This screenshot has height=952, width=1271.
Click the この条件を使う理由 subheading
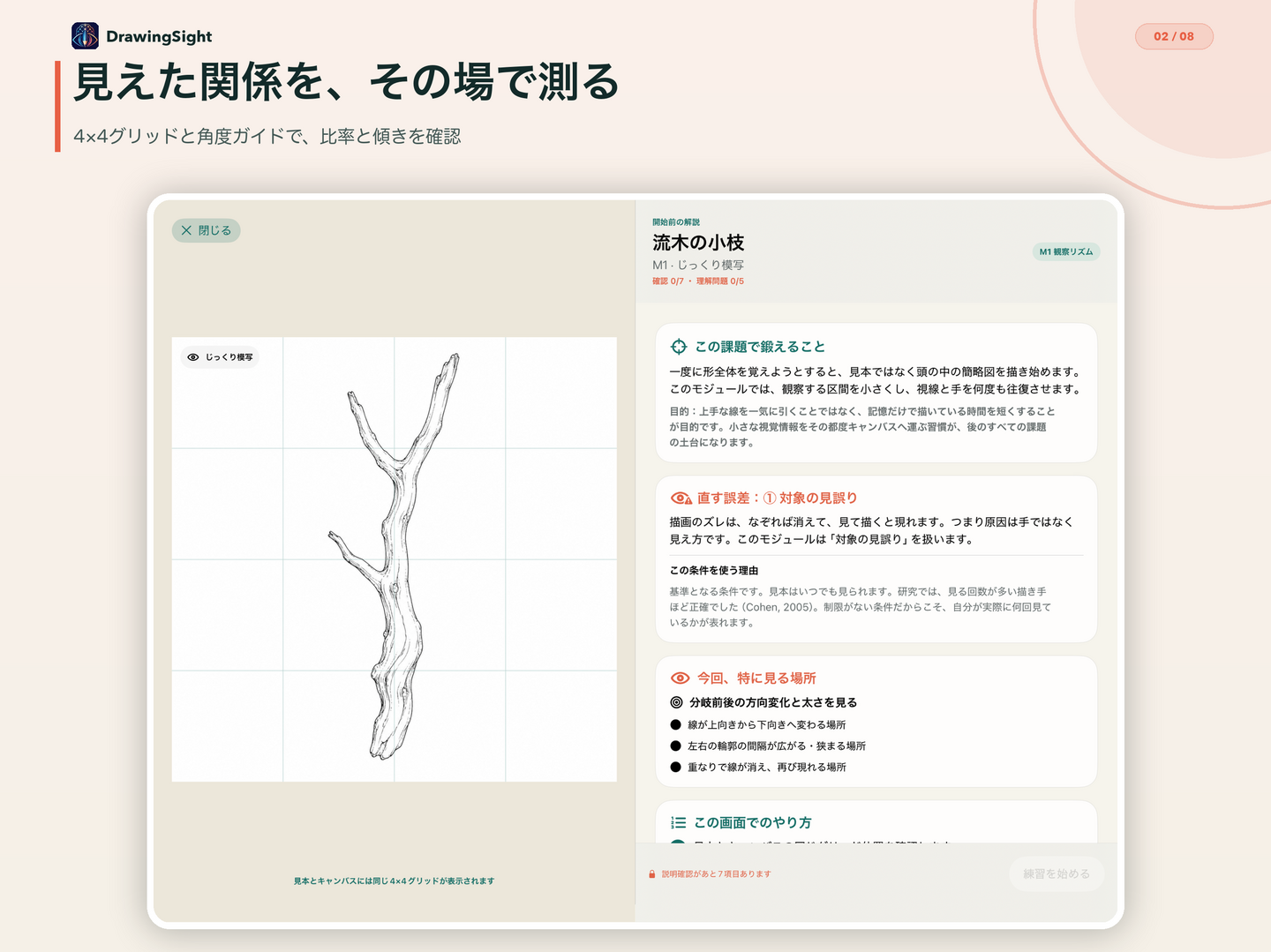tap(714, 571)
